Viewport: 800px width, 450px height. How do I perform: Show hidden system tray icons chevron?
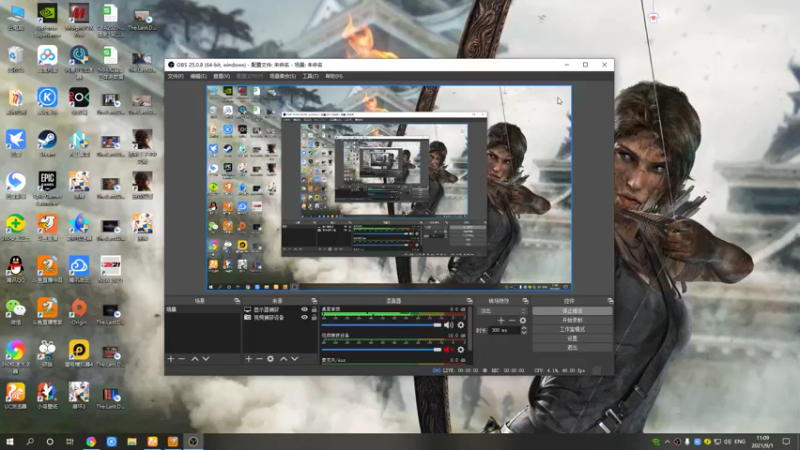(667, 441)
